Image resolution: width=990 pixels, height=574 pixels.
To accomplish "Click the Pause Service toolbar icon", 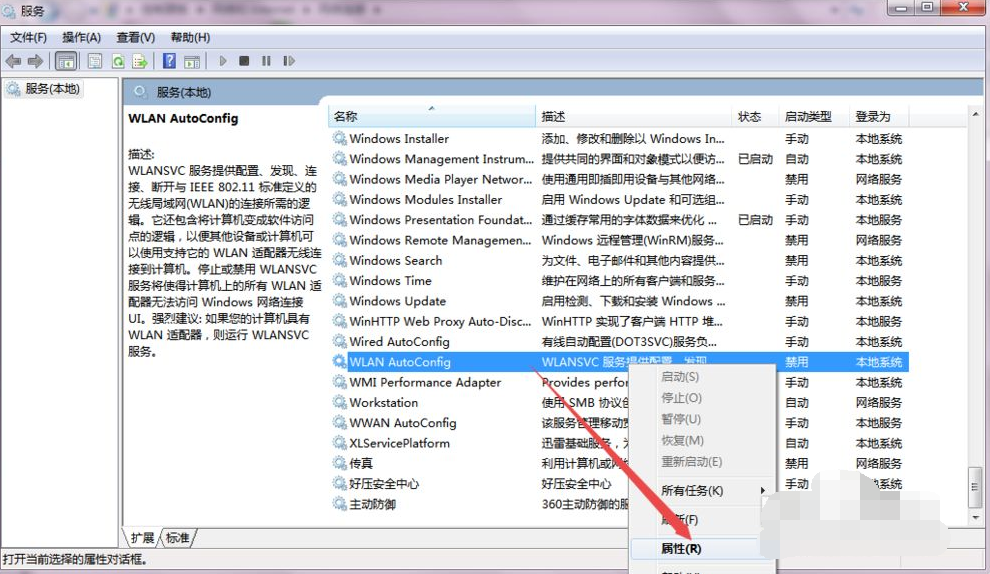I will coord(266,61).
